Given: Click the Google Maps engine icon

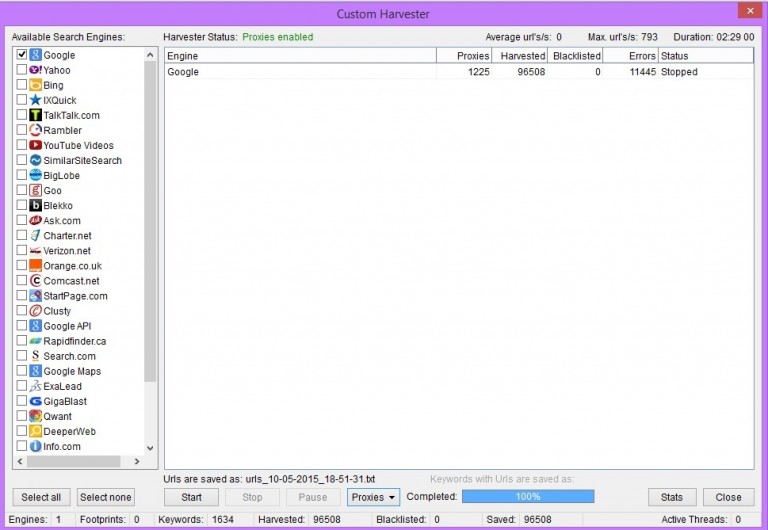Looking at the screenshot, I should [35, 371].
